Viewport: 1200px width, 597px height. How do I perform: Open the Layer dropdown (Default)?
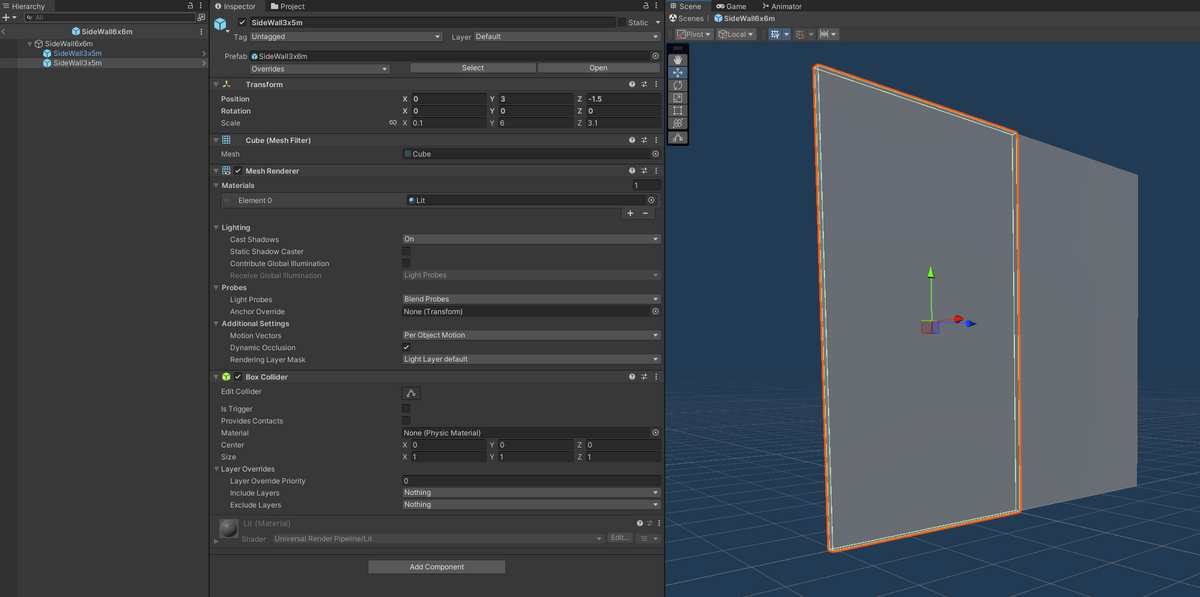pos(567,37)
